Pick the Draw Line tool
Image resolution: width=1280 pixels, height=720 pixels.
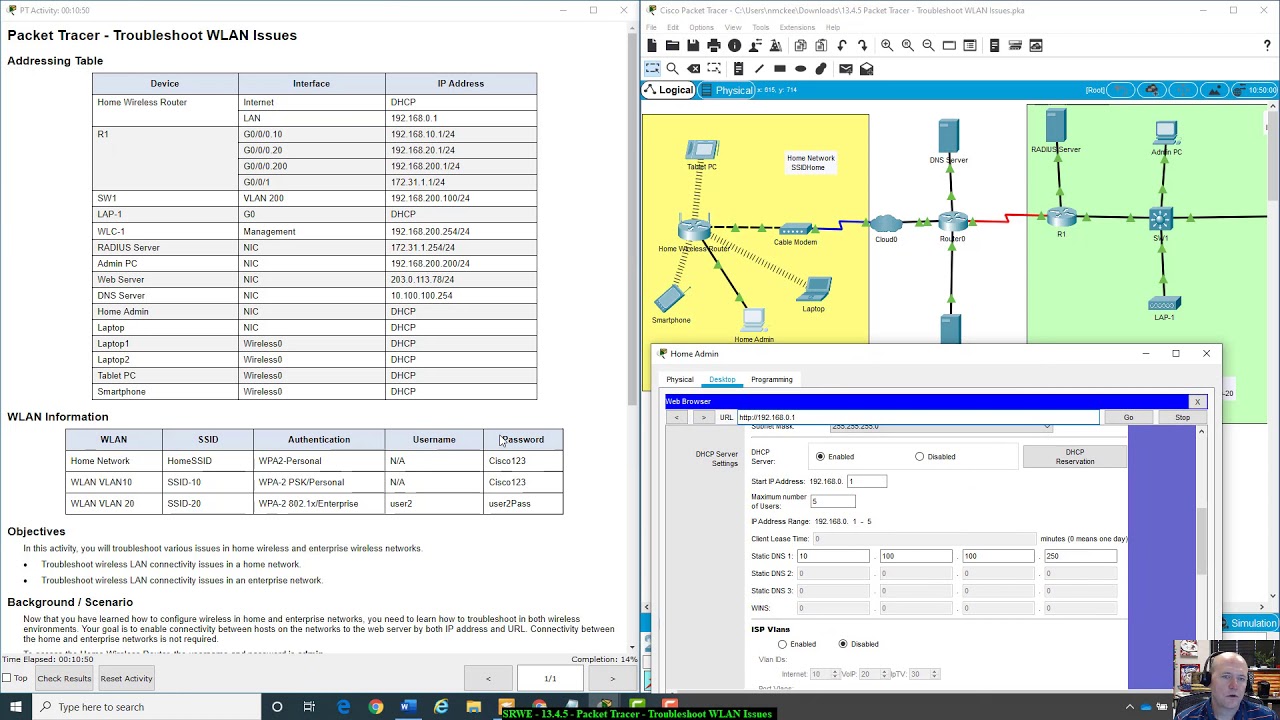tap(759, 68)
